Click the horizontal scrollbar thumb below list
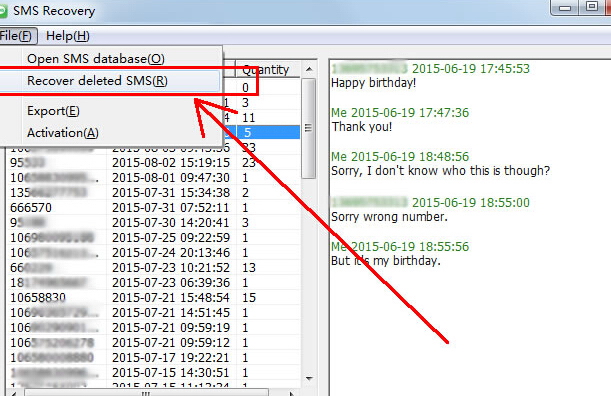The width and height of the screenshot is (611, 396). (147, 392)
